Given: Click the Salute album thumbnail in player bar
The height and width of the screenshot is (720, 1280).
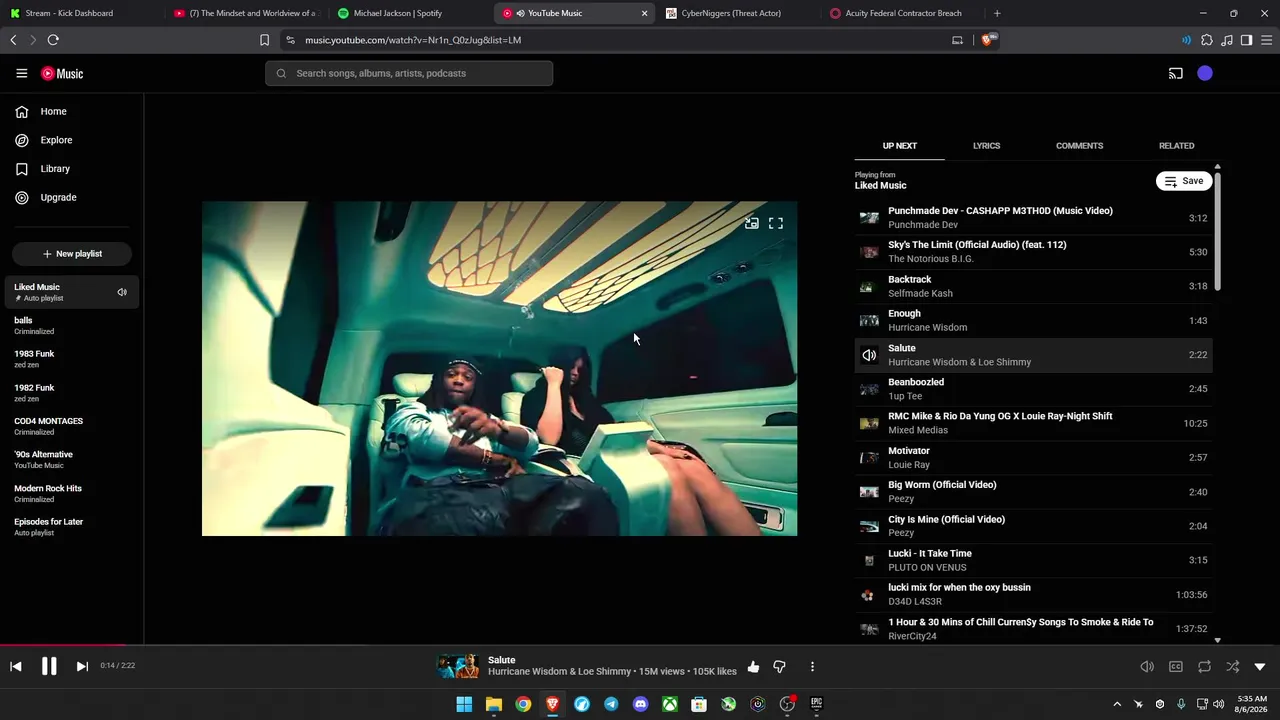Looking at the screenshot, I should 458,666.
